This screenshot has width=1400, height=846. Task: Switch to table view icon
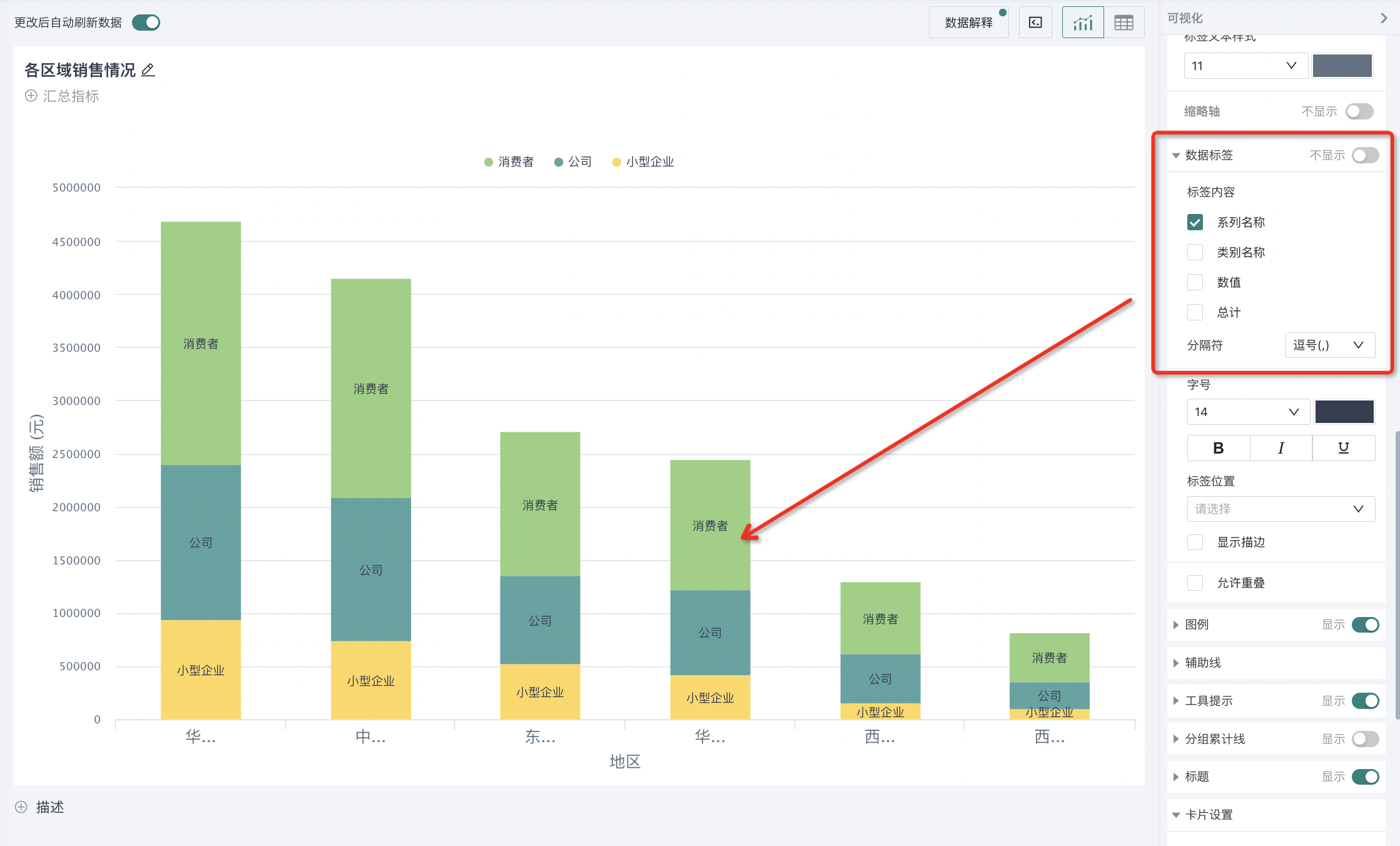(1124, 23)
